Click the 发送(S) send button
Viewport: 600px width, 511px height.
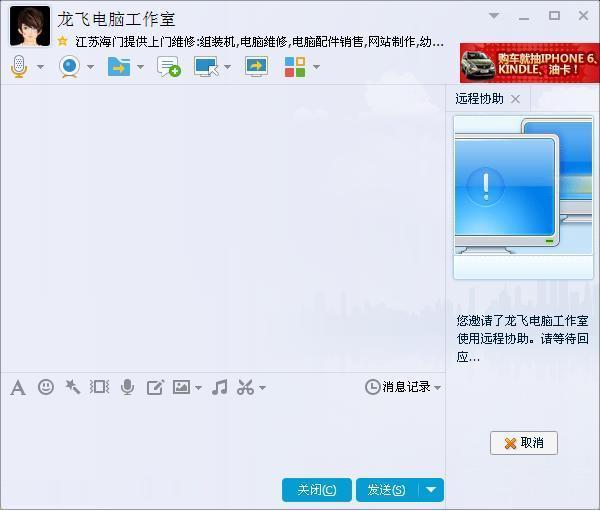click(x=387, y=490)
